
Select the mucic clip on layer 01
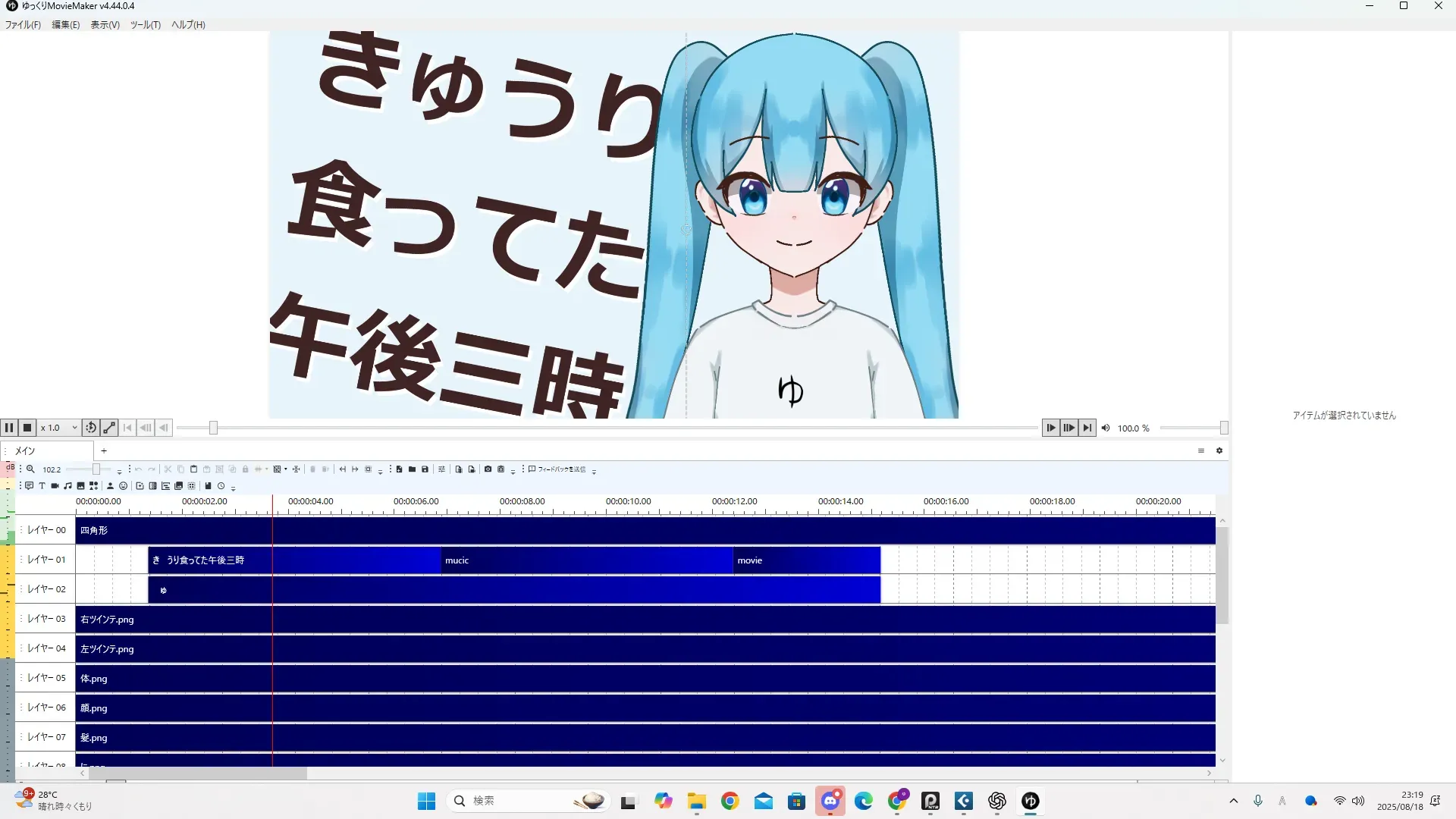[586, 560]
